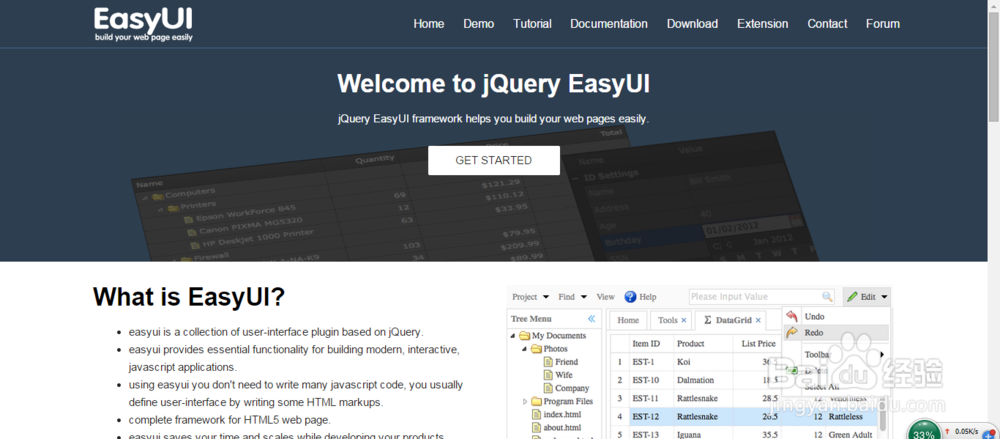Click the List Price column header
1000x439 pixels.
(x=758, y=343)
